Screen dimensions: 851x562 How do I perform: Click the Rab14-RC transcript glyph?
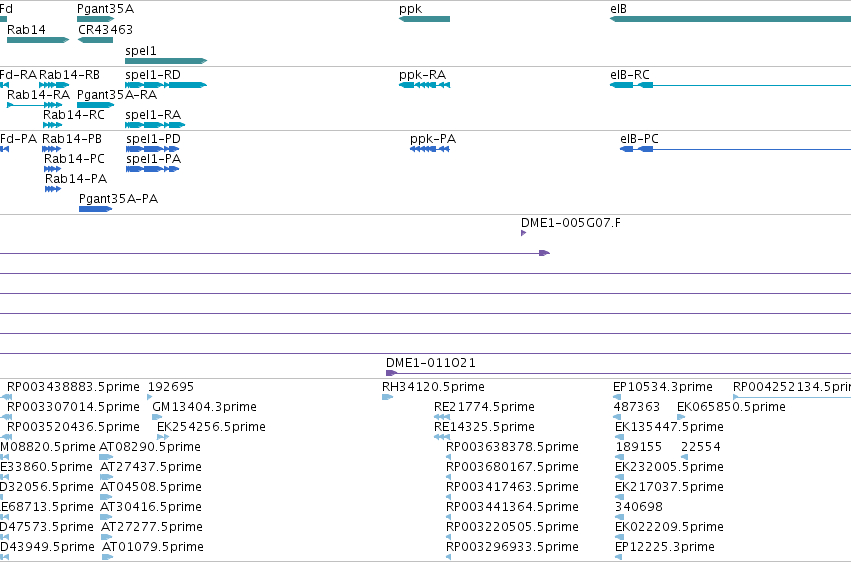point(53,125)
